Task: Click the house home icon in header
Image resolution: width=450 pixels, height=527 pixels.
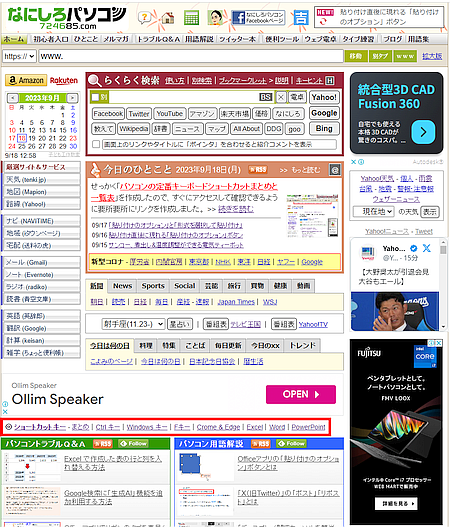Action: 168,18
